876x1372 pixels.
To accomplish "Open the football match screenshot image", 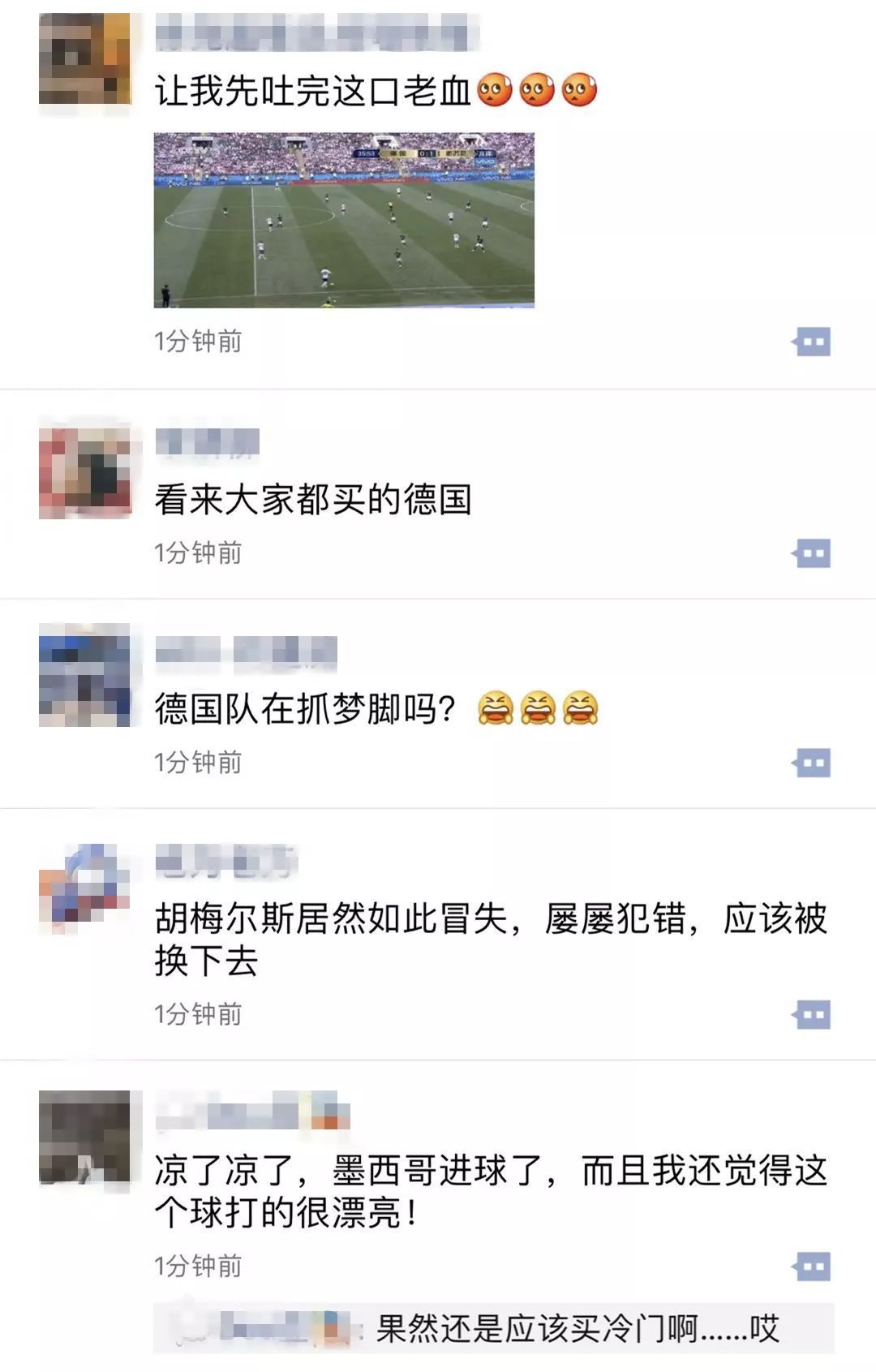I will [x=344, y=220].
